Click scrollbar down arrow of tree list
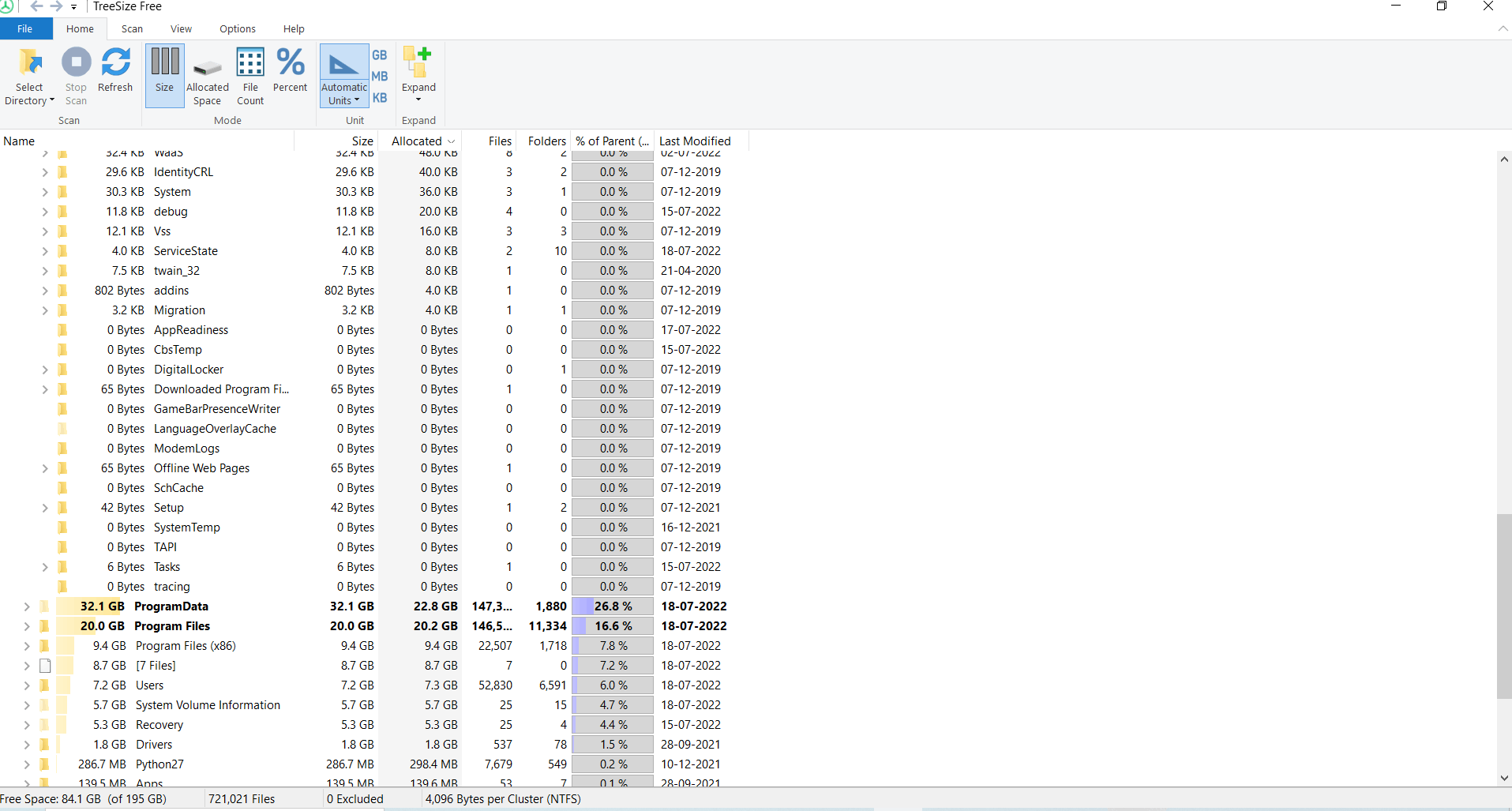The width and height of the screenshot is (1512, 811). [1504, 778]
